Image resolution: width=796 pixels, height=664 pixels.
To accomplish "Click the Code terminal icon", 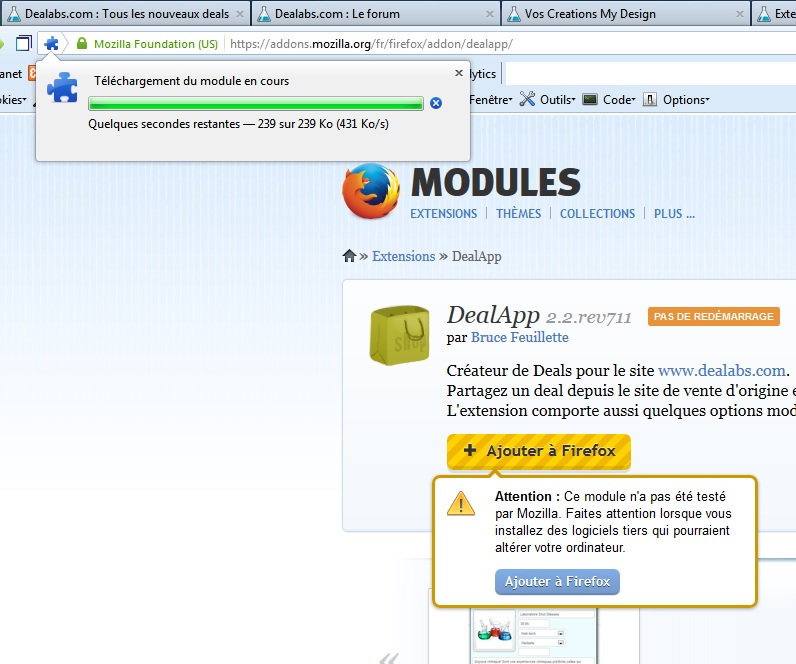I will (x=590, y=99).
